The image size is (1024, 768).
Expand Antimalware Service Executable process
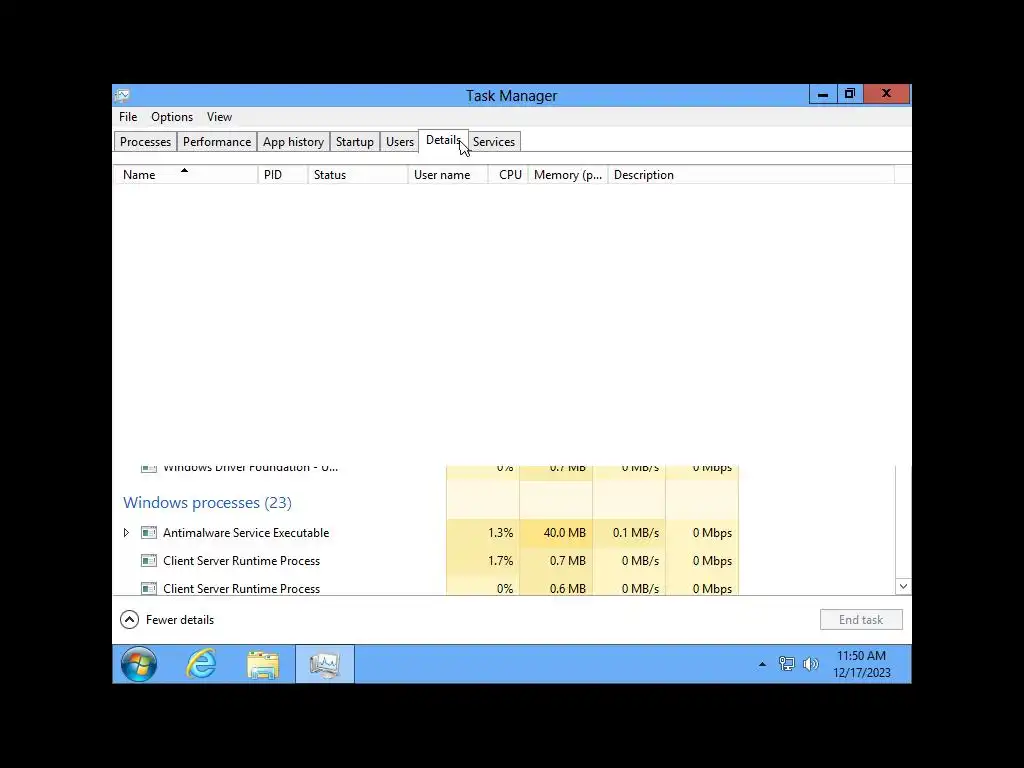(127, 533)
